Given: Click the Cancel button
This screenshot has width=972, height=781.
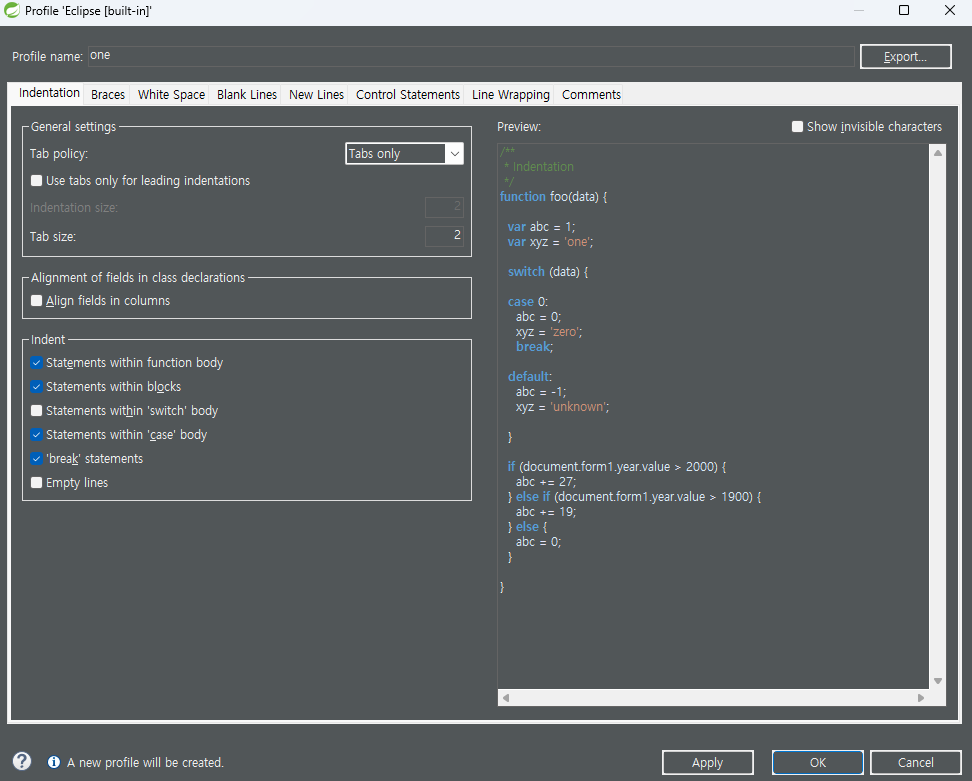Looking at the screenshot, I should (916, 762).
